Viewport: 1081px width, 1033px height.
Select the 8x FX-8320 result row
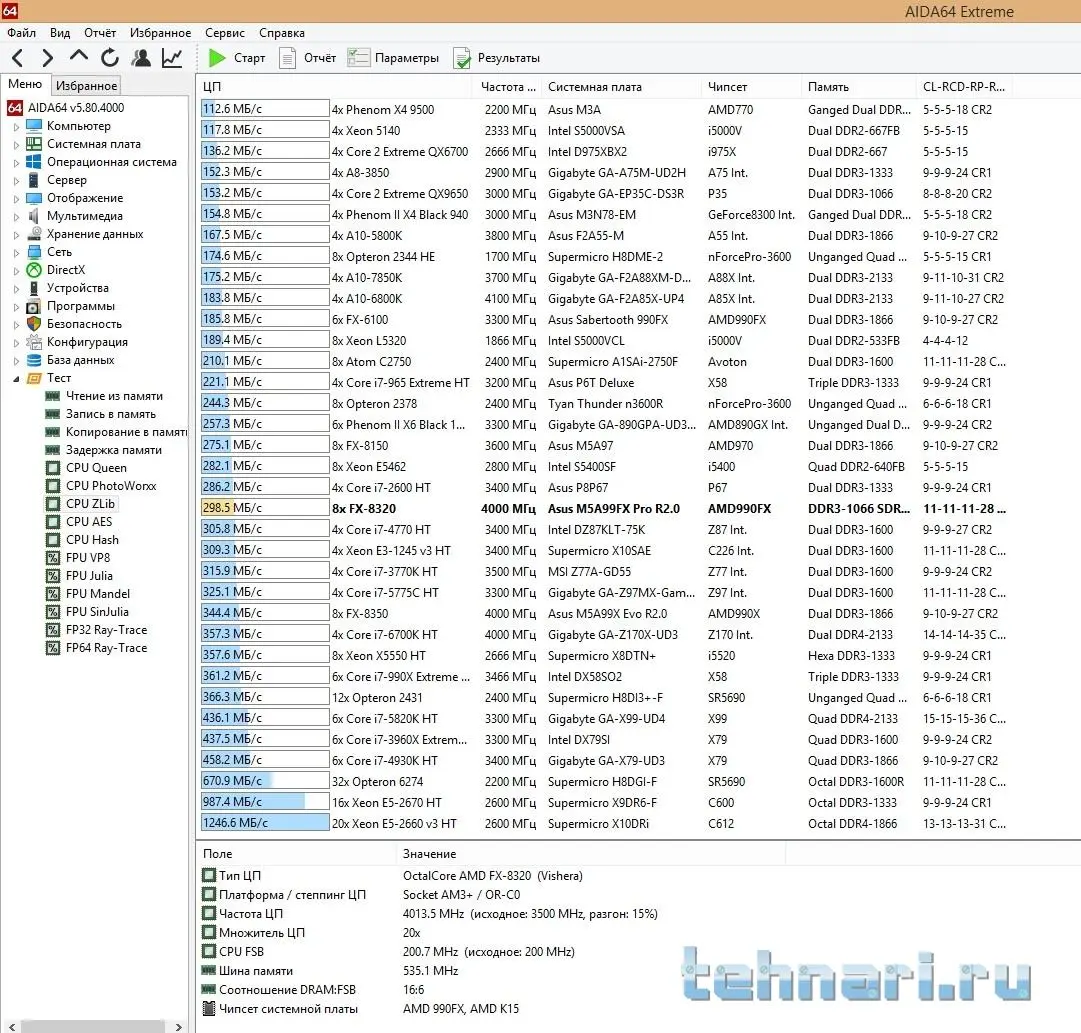click(x=604, y=509)
